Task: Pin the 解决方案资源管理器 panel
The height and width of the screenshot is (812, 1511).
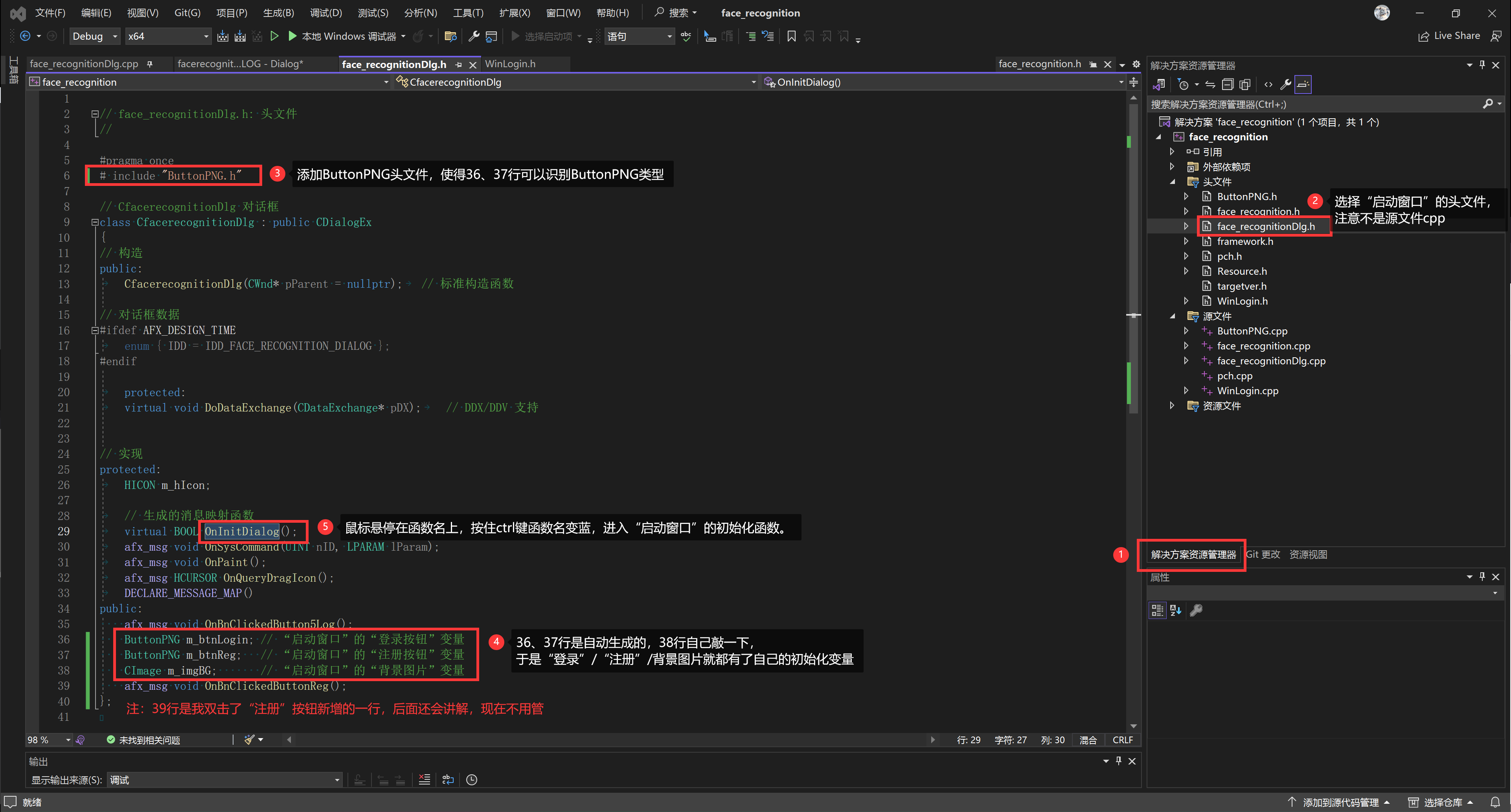Action: [1482, 65]
